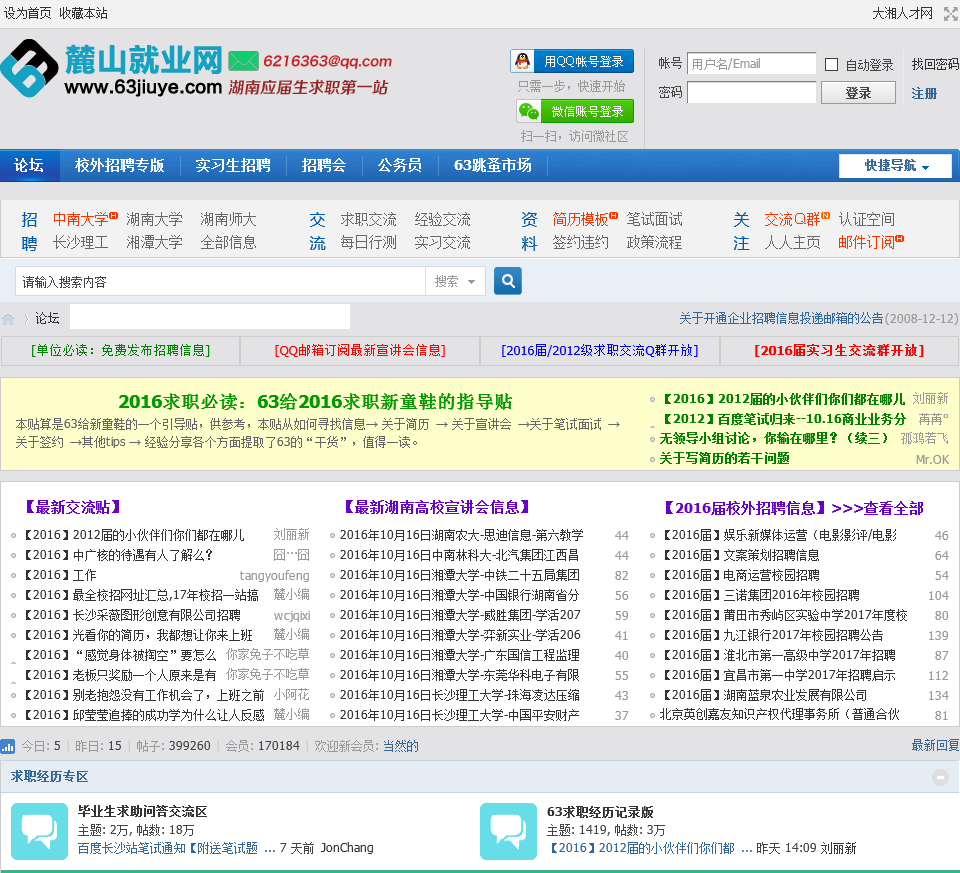960x873 pixels.
Task: Open the 63求职经历记录版 forum title
Action: pyautogui.click(x=600, y=812)
